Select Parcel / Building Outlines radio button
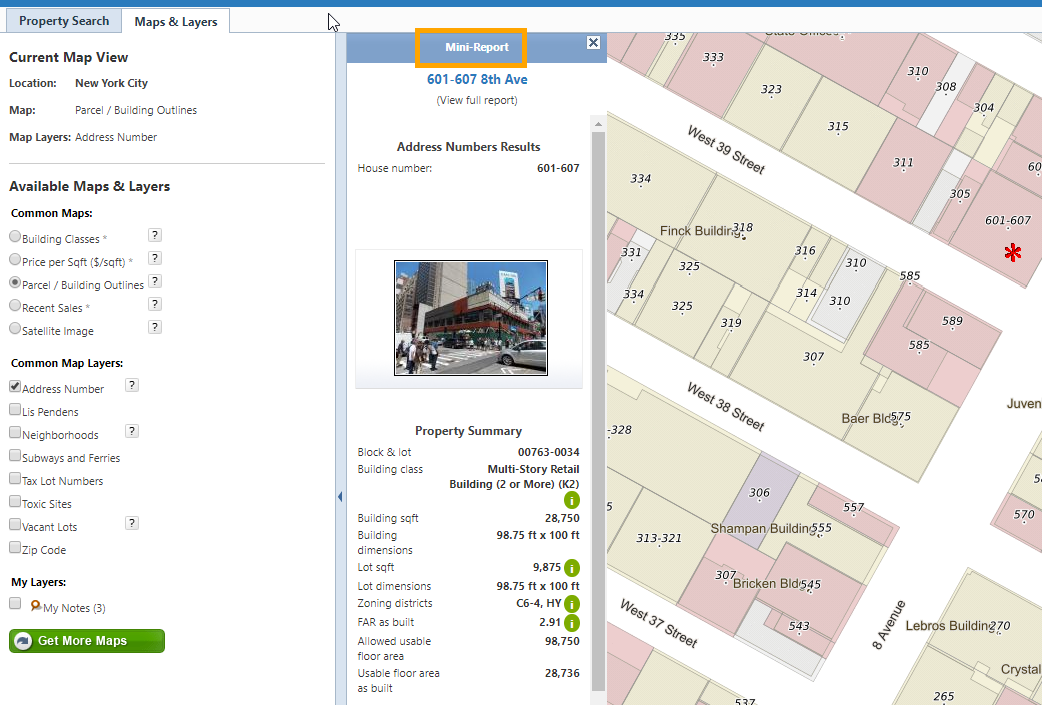The image size is (1042, 705). coord(15,282)
